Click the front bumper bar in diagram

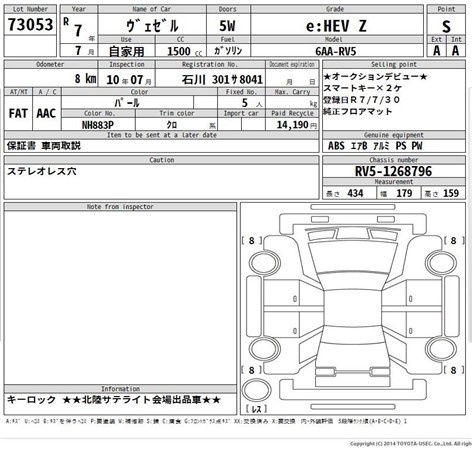[x=353, y=207]
